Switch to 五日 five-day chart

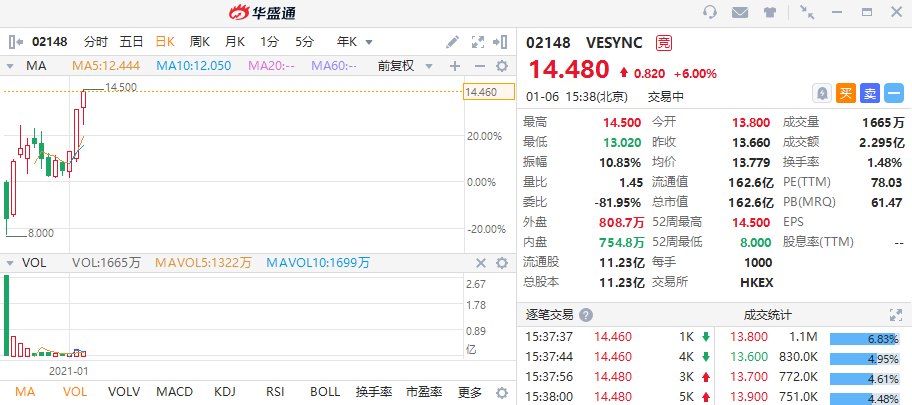(131, 42)
